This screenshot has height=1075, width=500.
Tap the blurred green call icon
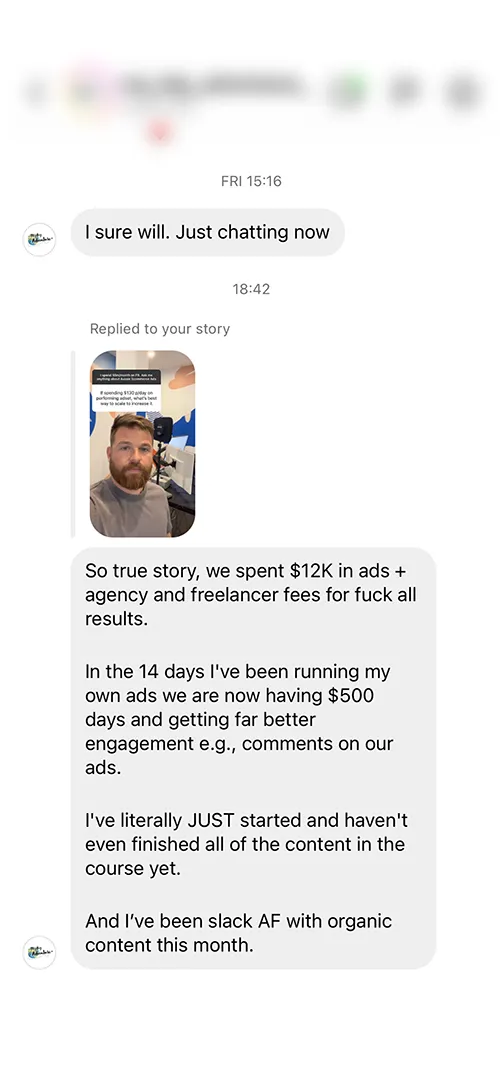pos(348,90)
